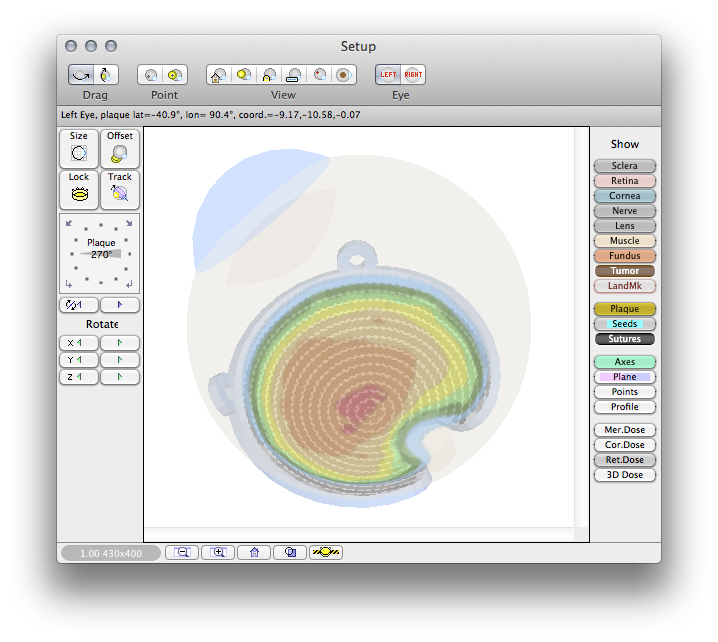Show the Ret.Dose overlay
This screenshot has width=718, height=642.
[x=625, y=460]
